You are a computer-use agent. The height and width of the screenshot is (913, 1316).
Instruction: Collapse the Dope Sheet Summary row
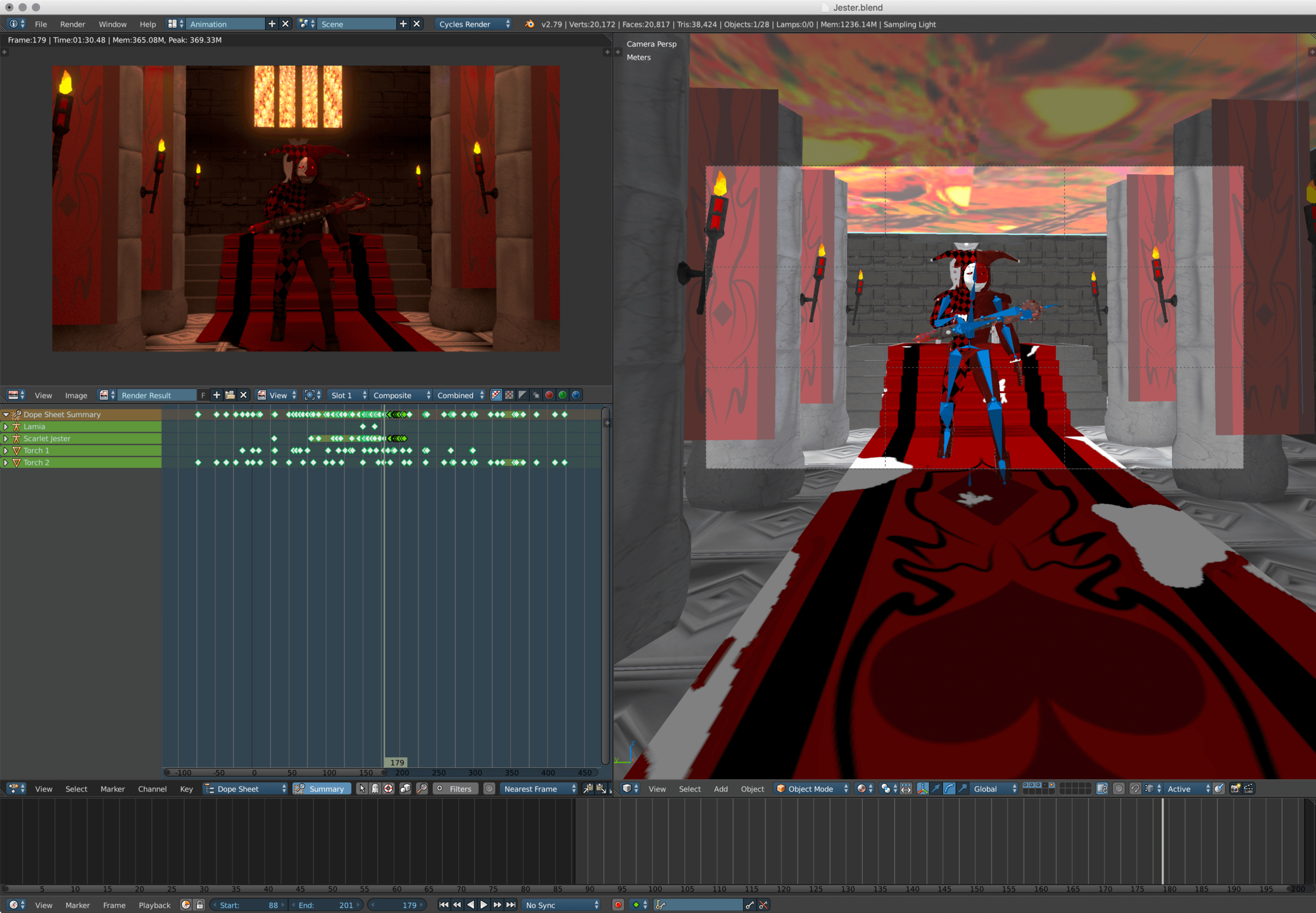tap(6, 415)
